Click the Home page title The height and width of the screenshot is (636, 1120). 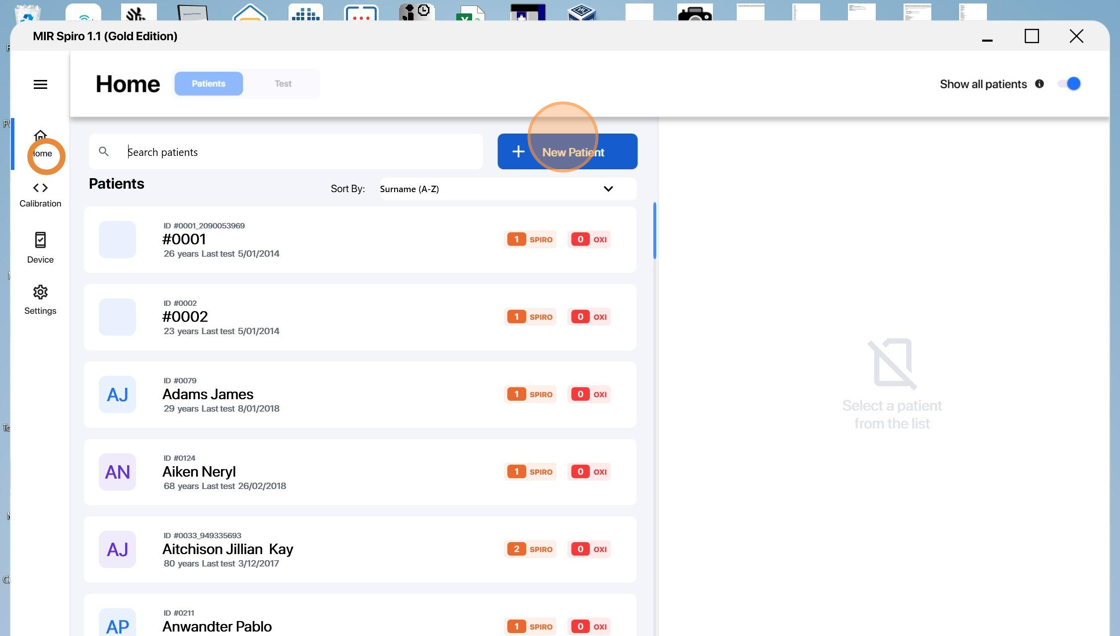point(128,84)
